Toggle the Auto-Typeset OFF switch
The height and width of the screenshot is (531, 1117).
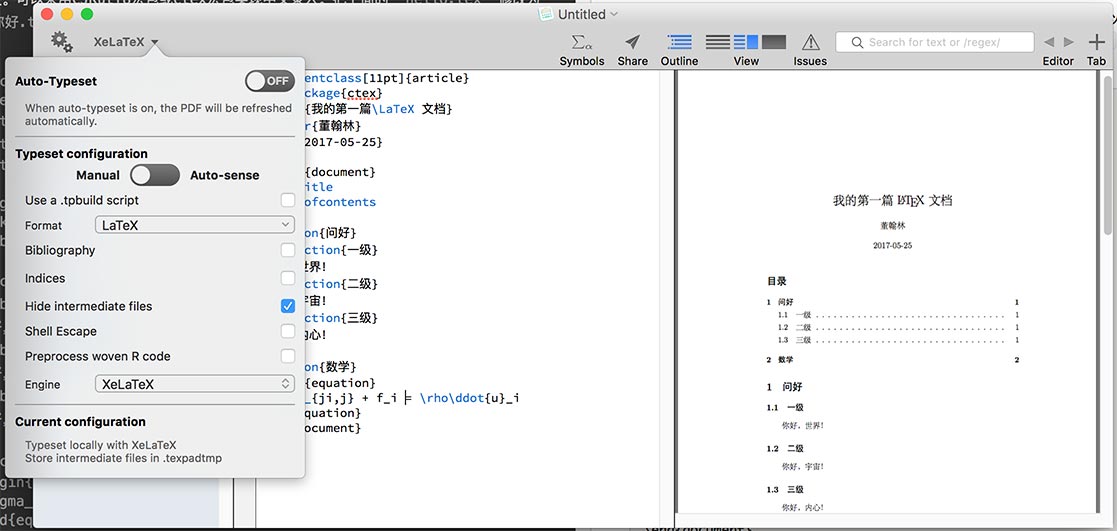click(x=269, y=81)
